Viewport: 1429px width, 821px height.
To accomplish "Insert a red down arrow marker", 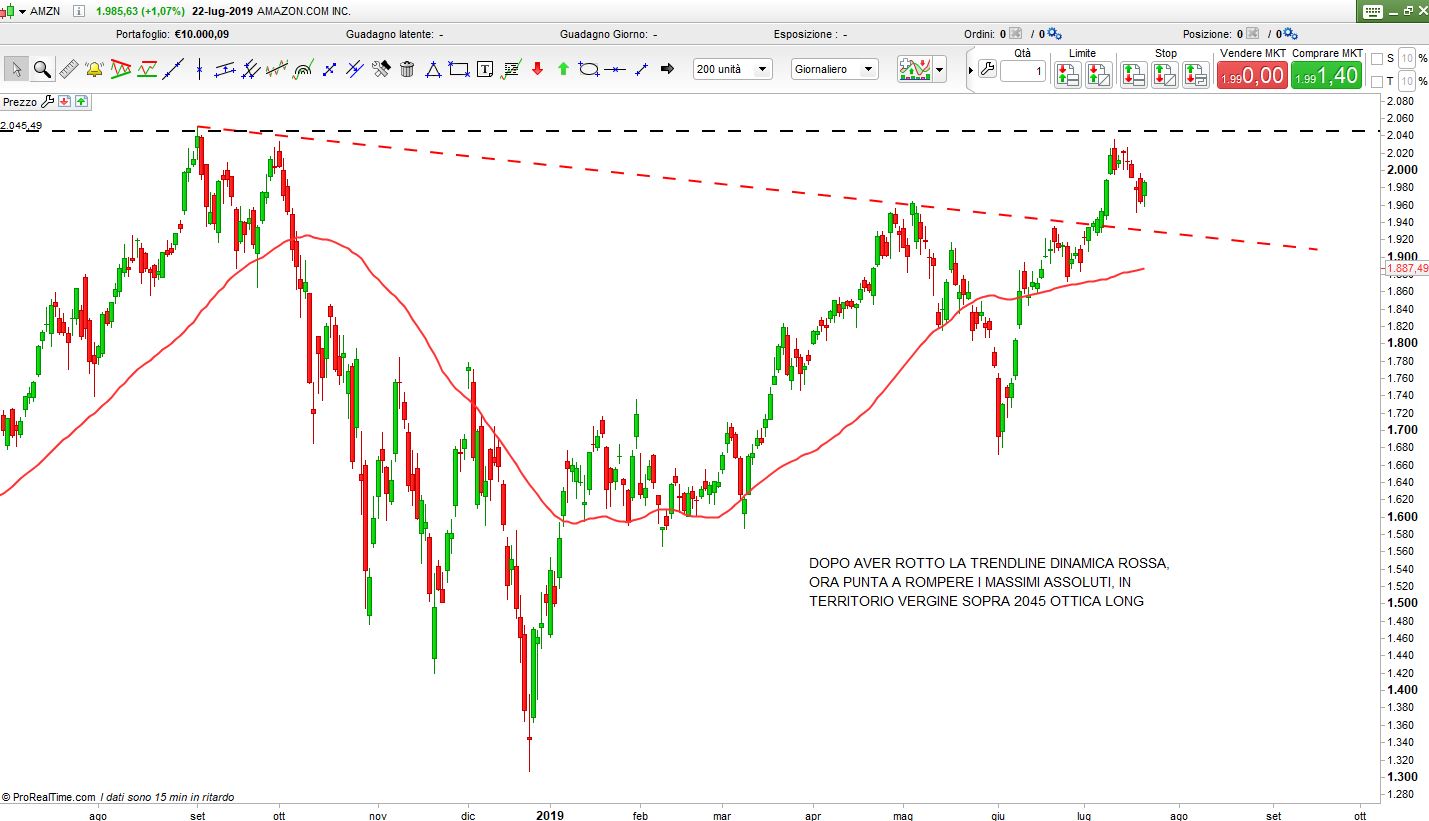I will 537,69.
